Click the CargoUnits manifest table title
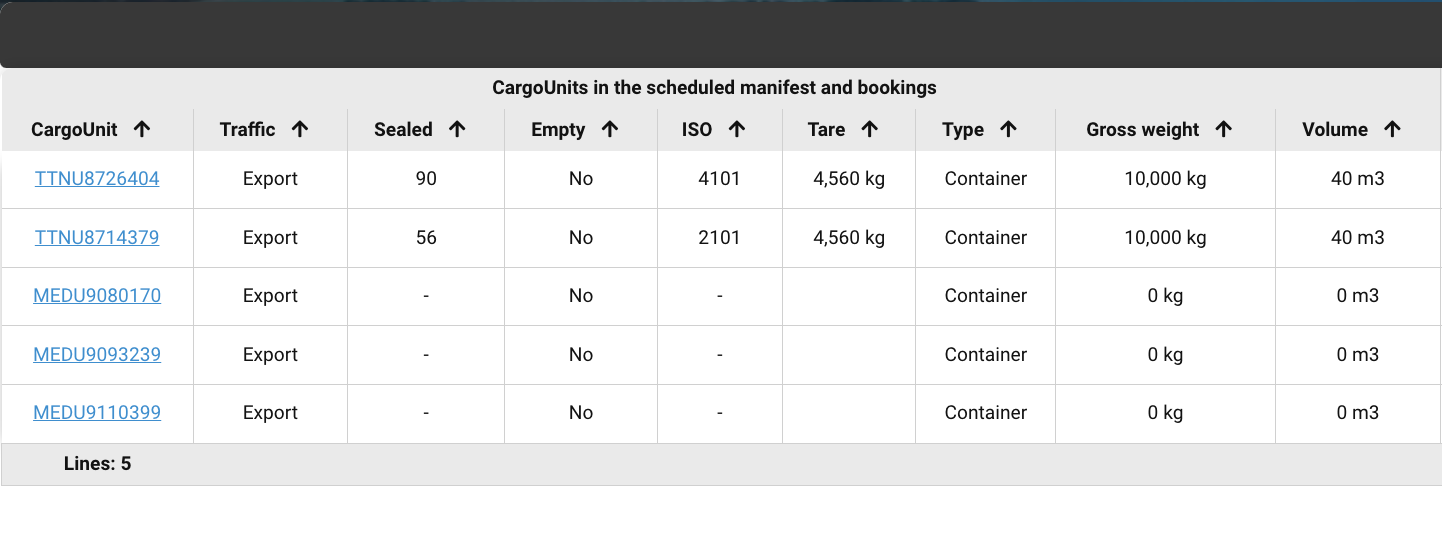Image resolution: width=1442 pixels, height=538 pixels. pos(714,88)
